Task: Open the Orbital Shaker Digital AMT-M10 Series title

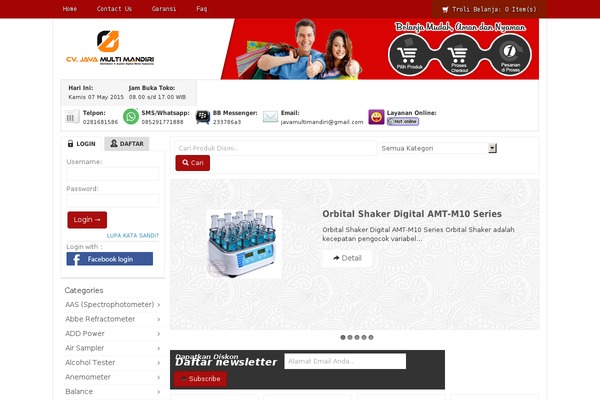Action: (412, 214)
